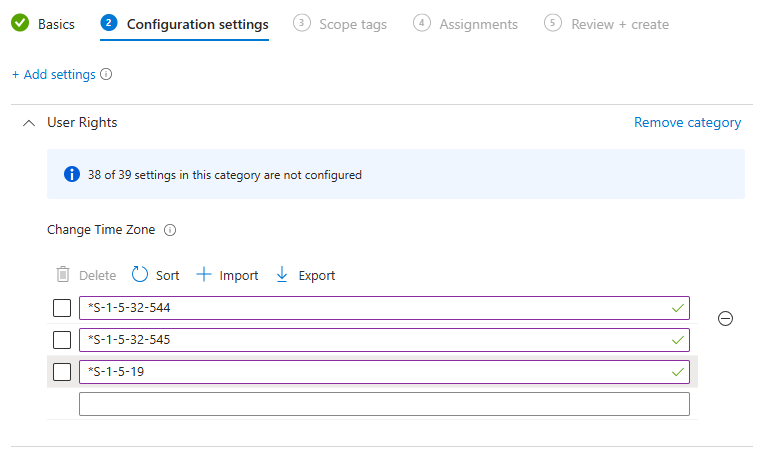Screen dimensions: 759x452
Task: Check the box for *S-1-5-32-544
Action: point(62,308)
